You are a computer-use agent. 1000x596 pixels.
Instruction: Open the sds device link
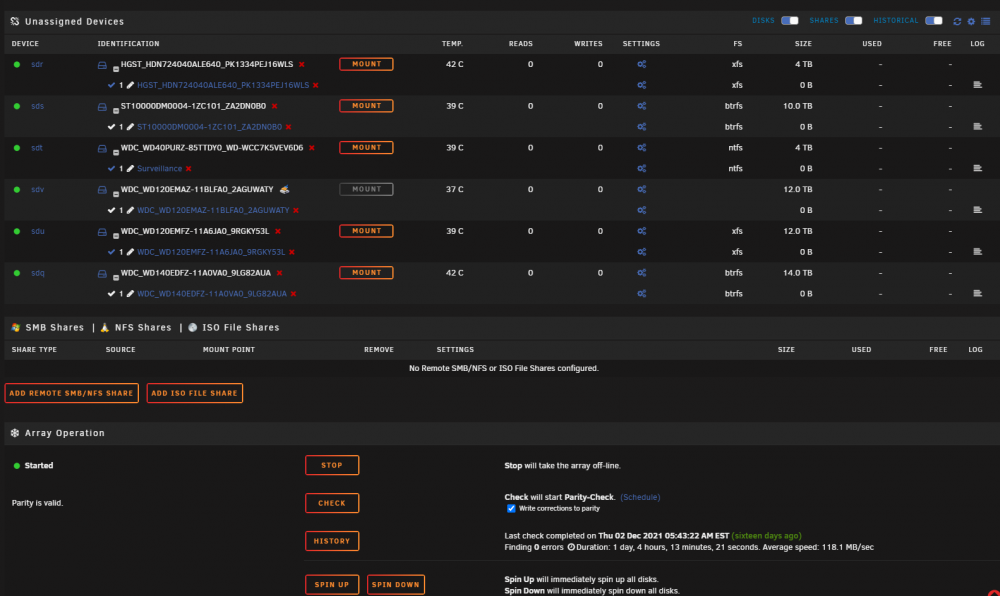click(x=38, y=106)
